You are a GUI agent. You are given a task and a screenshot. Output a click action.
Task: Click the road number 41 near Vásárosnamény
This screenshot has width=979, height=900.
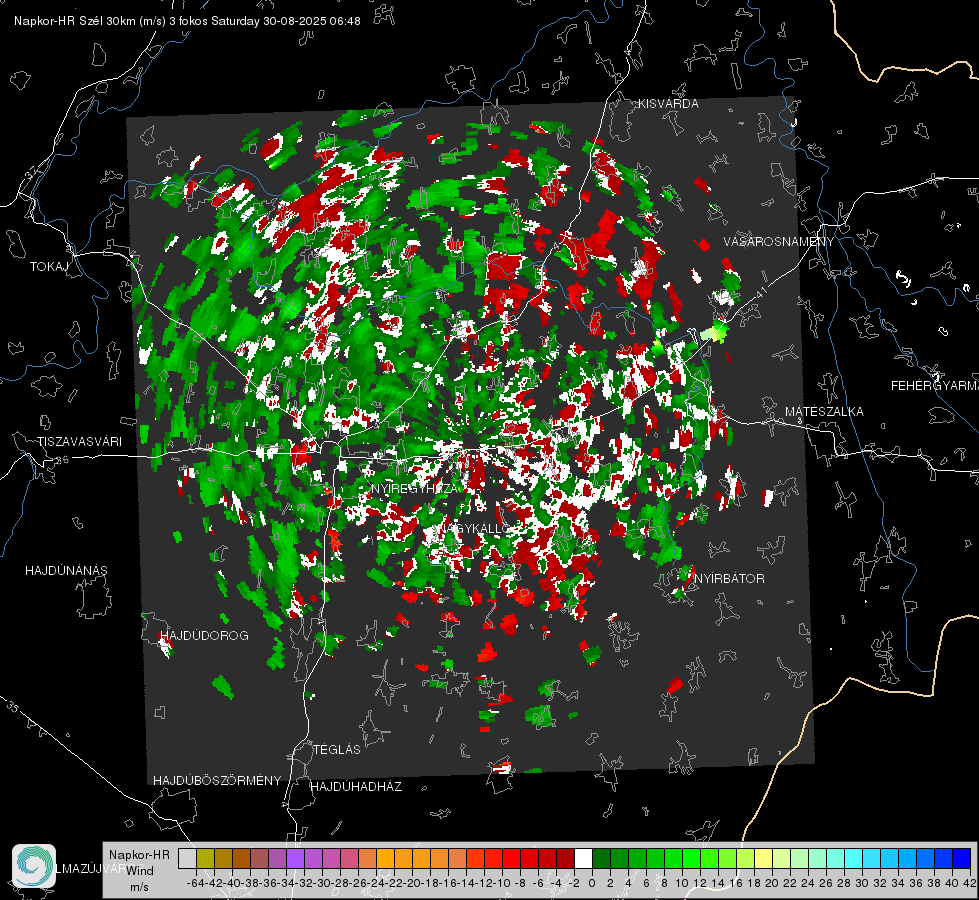762,293
